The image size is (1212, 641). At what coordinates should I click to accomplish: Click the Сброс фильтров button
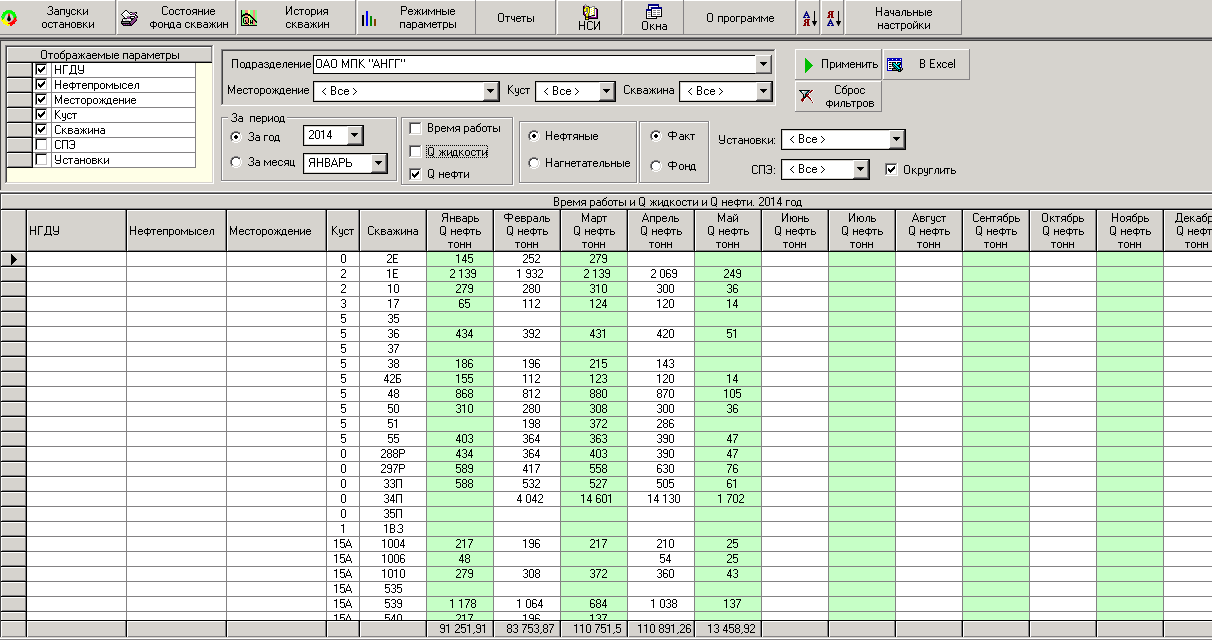[838, 96]
